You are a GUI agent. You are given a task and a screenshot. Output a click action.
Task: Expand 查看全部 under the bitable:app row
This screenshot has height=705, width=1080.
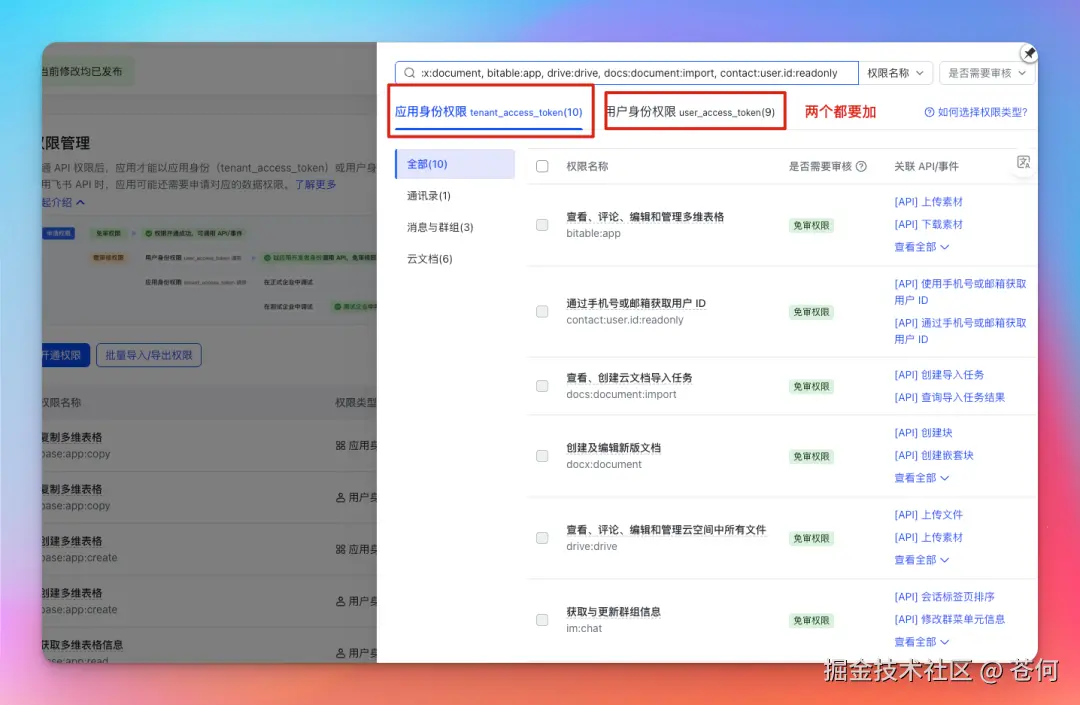[921, 246]
